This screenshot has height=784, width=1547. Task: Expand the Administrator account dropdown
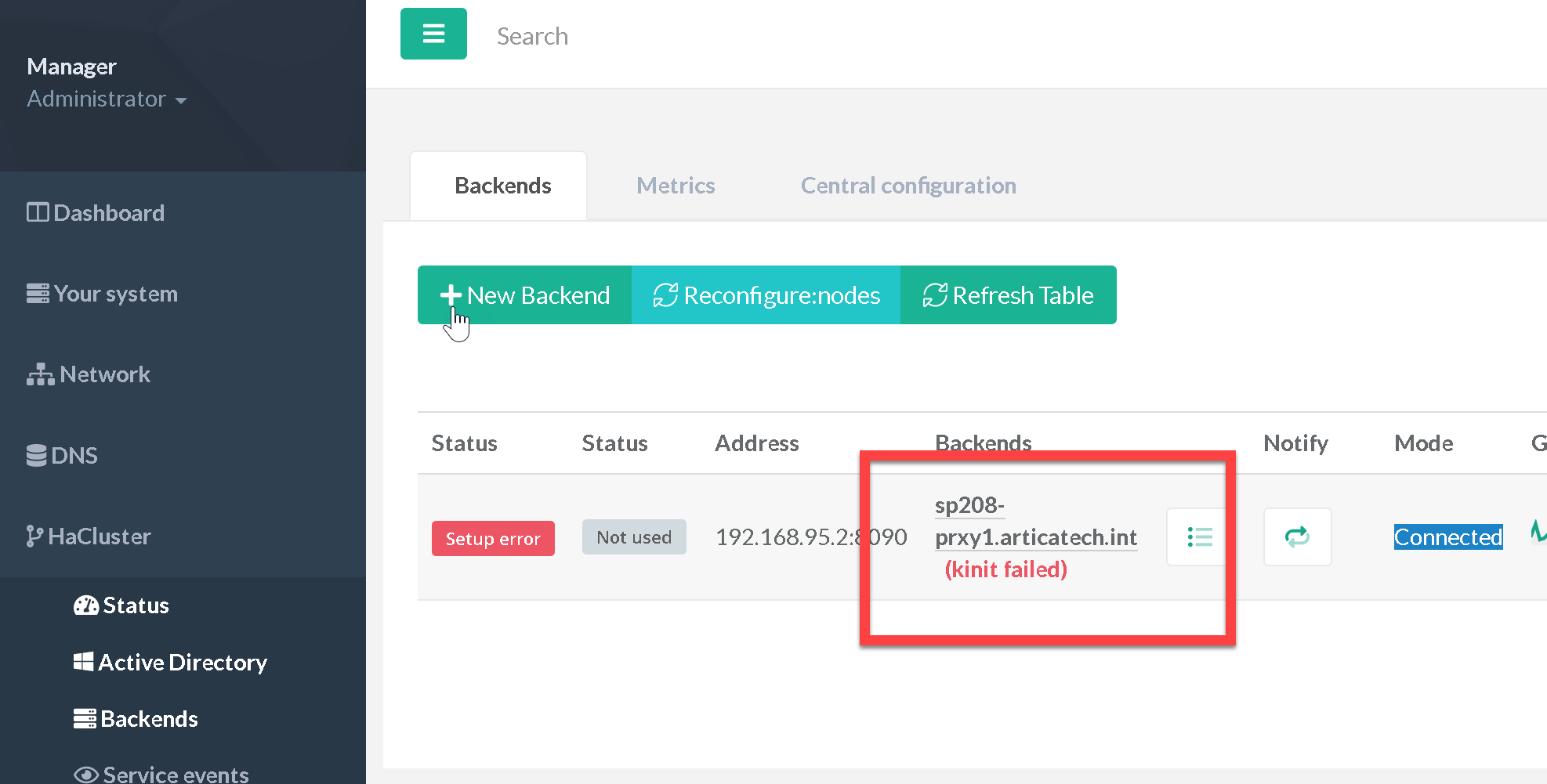[x=107, y=99]
